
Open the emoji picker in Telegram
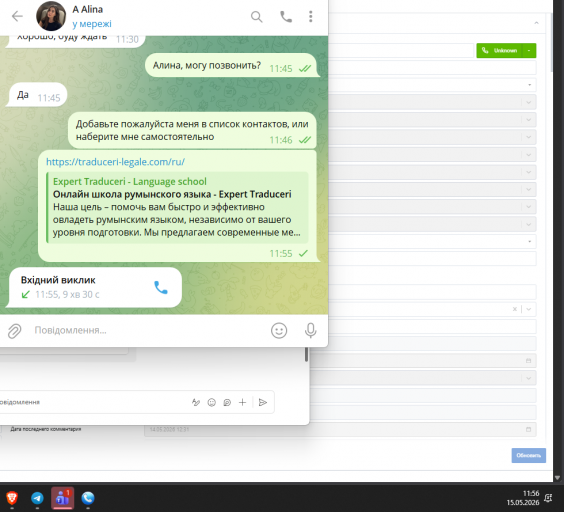click(x=279, y=331)
